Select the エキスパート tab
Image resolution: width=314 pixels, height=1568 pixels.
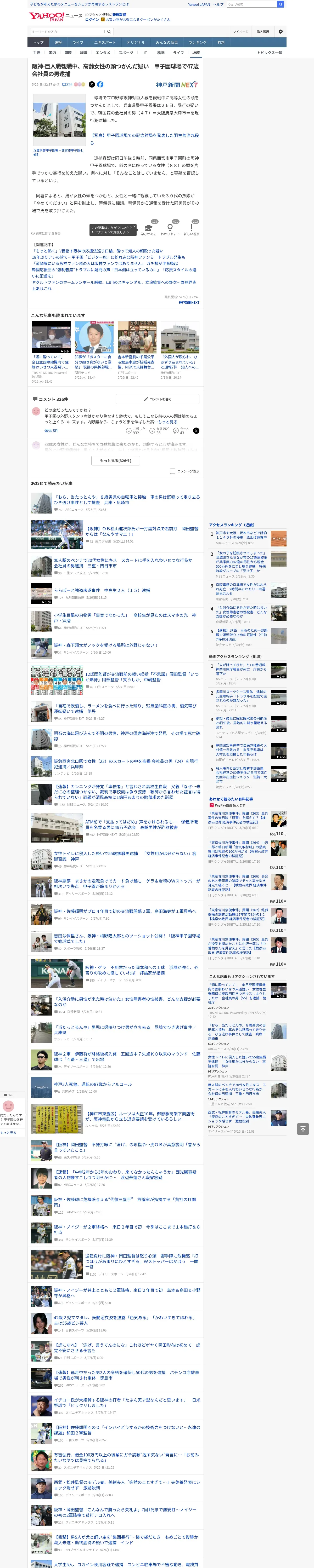point(105,43)
